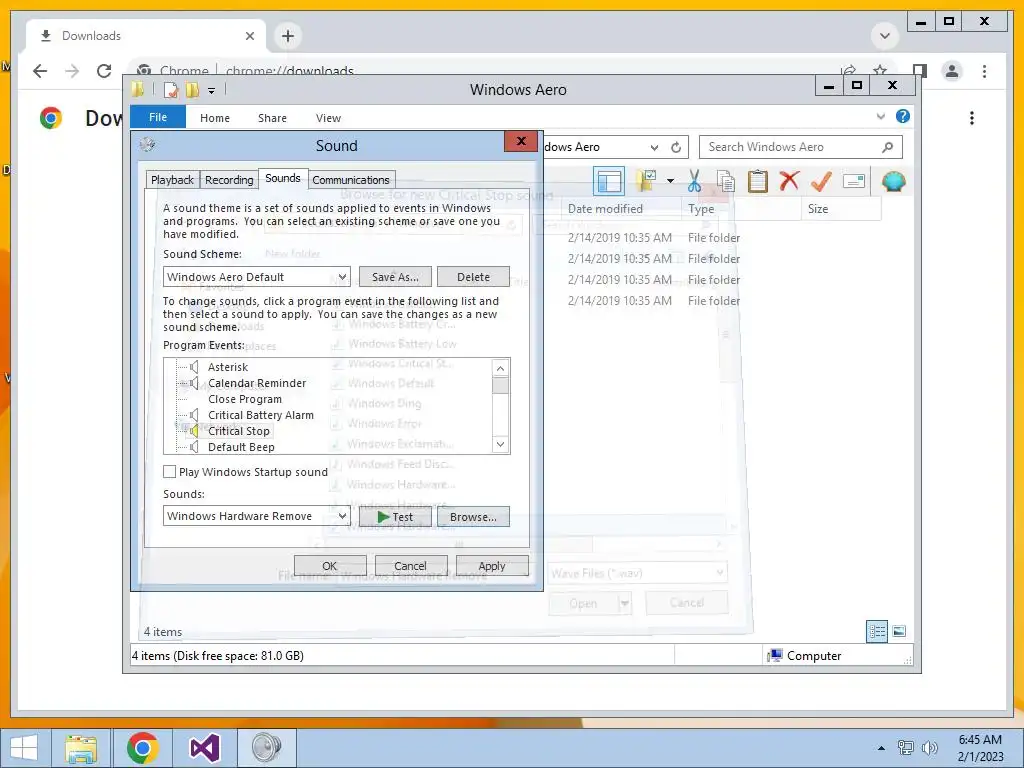Open Visual Studio from the taskbar

pyautogui.click(x=204, y=748)
